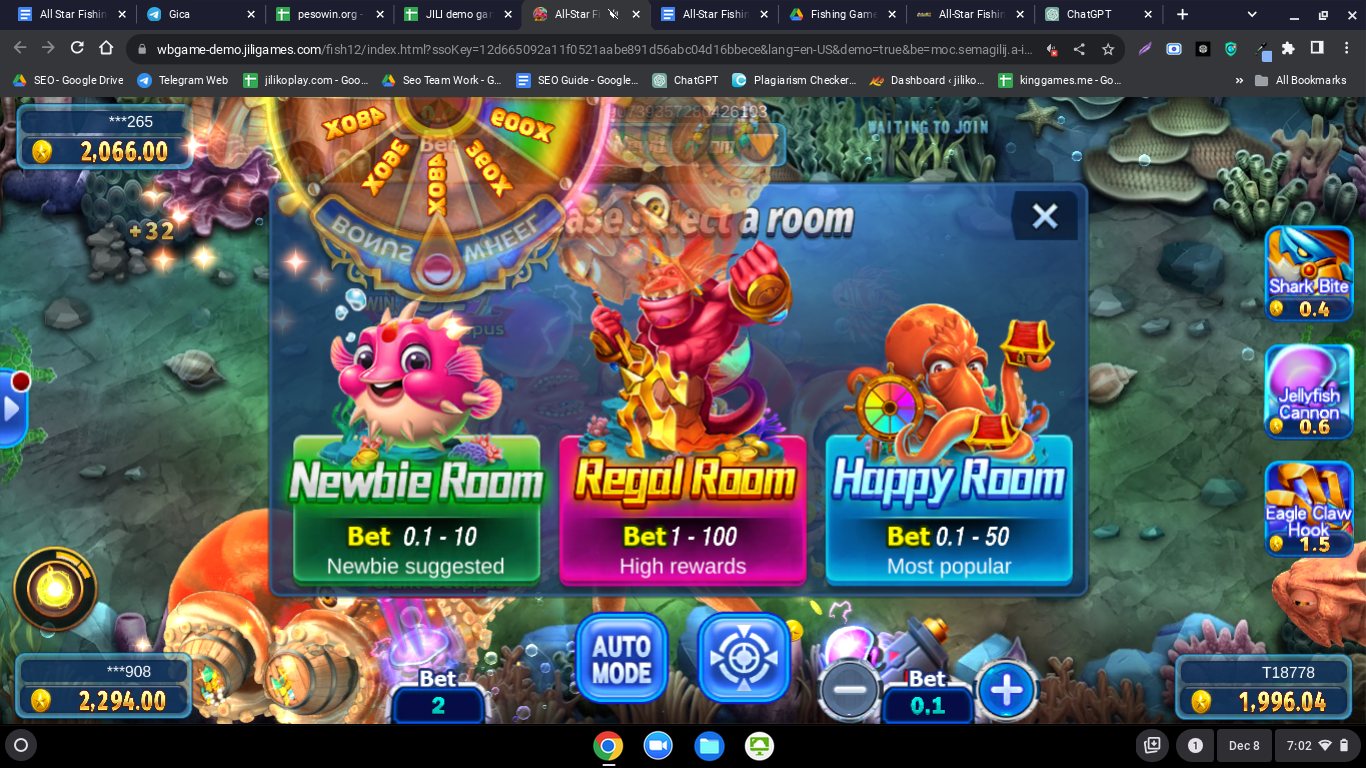Open Seo Team Work bookmark

pyautogui.click(x=442, y=80)
